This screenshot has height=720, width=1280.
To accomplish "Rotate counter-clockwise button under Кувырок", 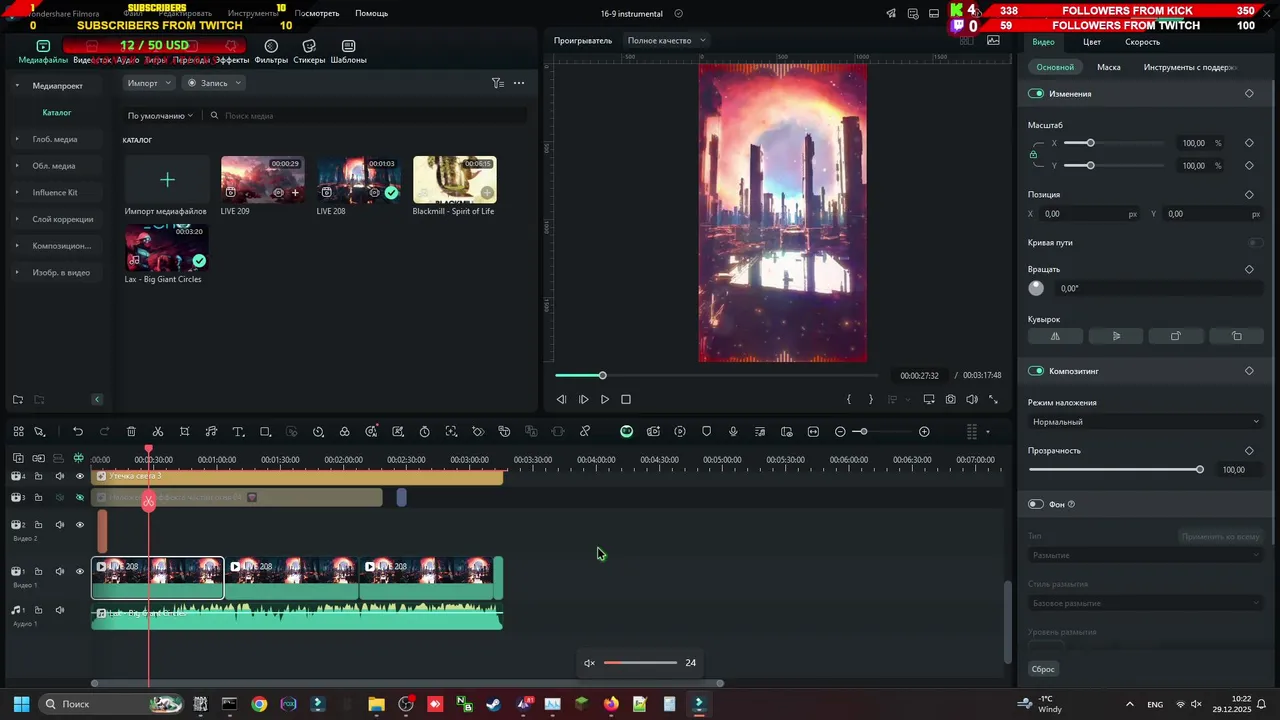I will coord(1236,336).
